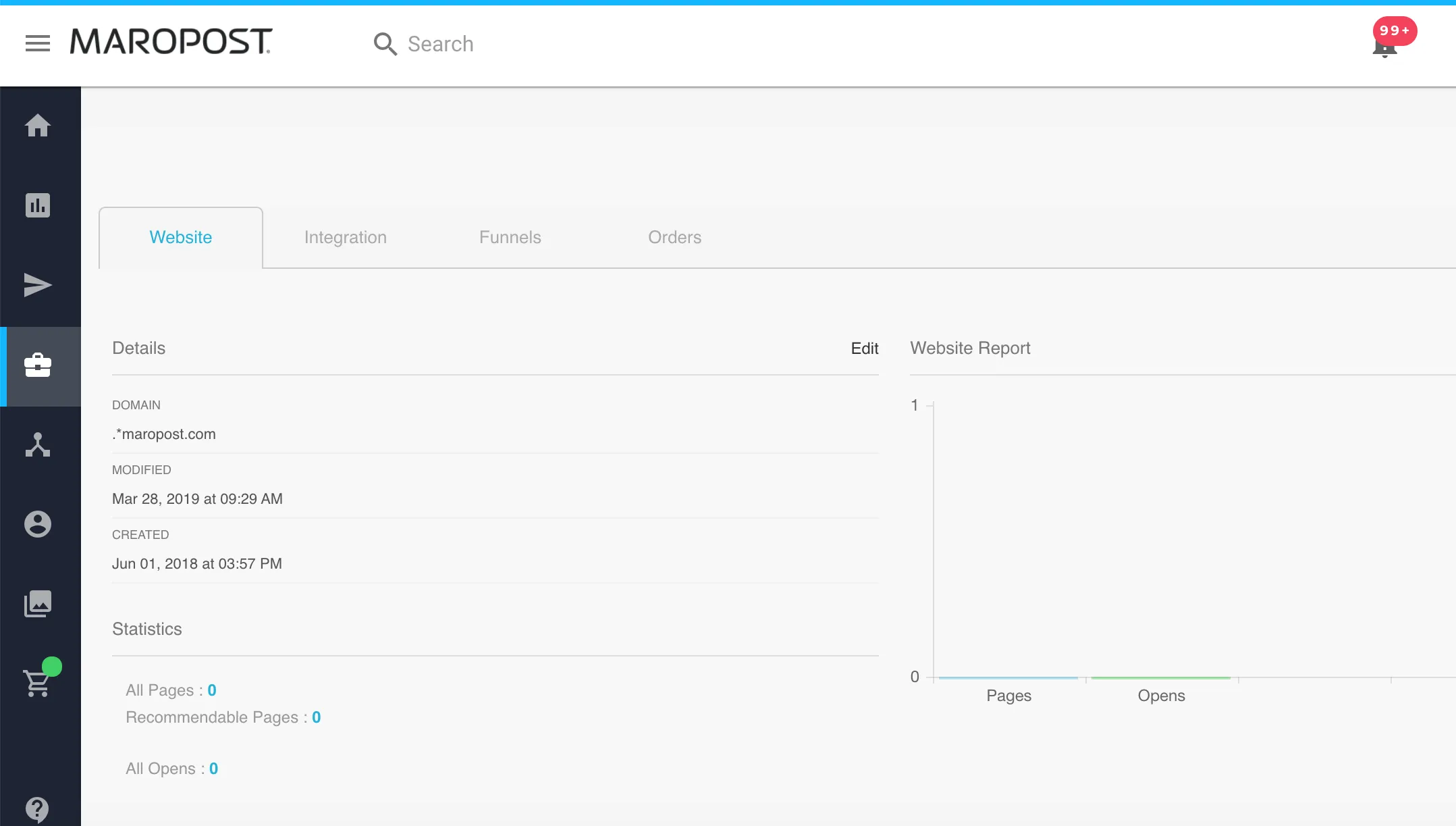
Task: Switch to the Orders tab
Action: coord(675,238)
